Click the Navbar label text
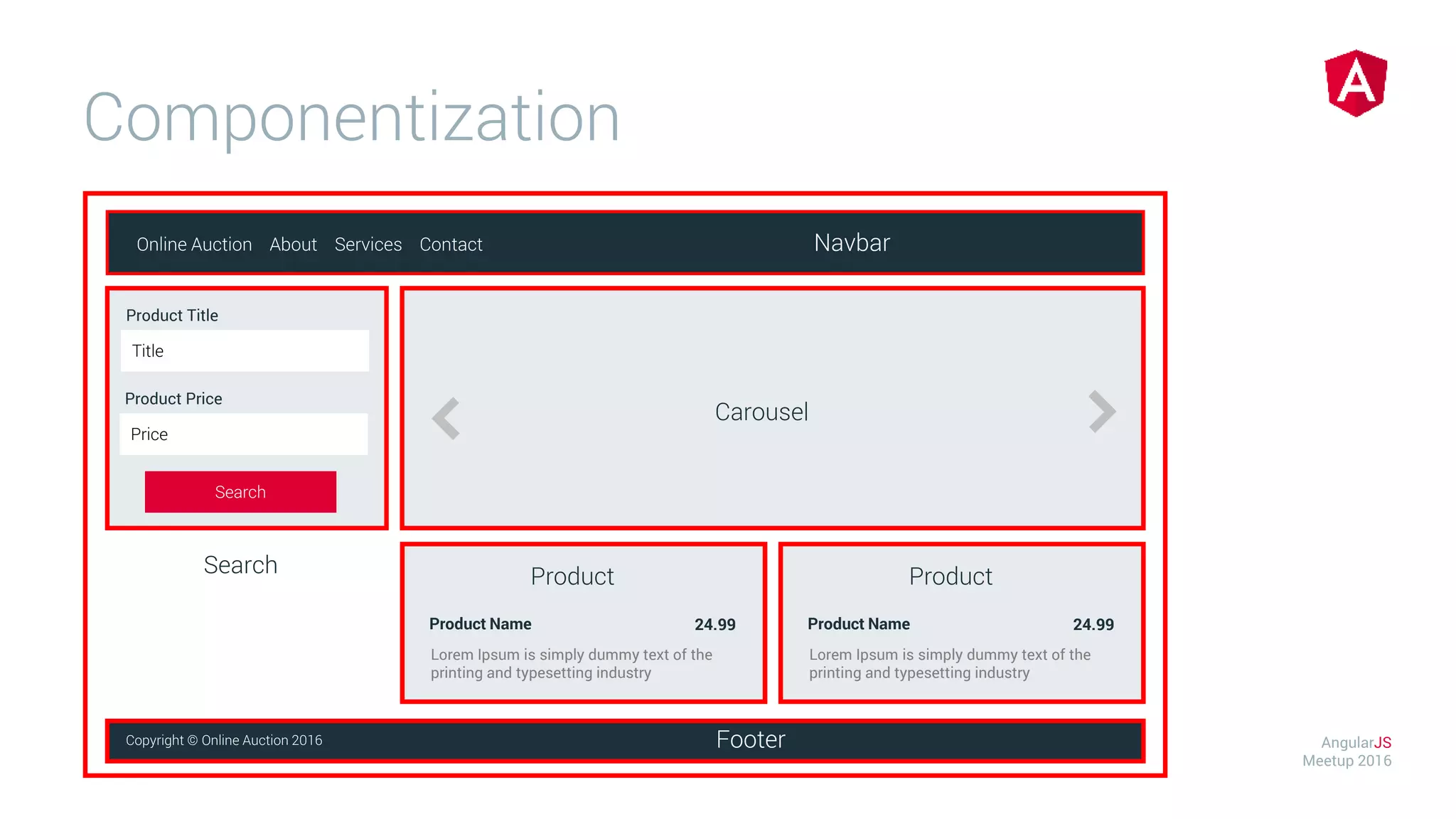Screen dimensions: 1456x819 (852, 242)
